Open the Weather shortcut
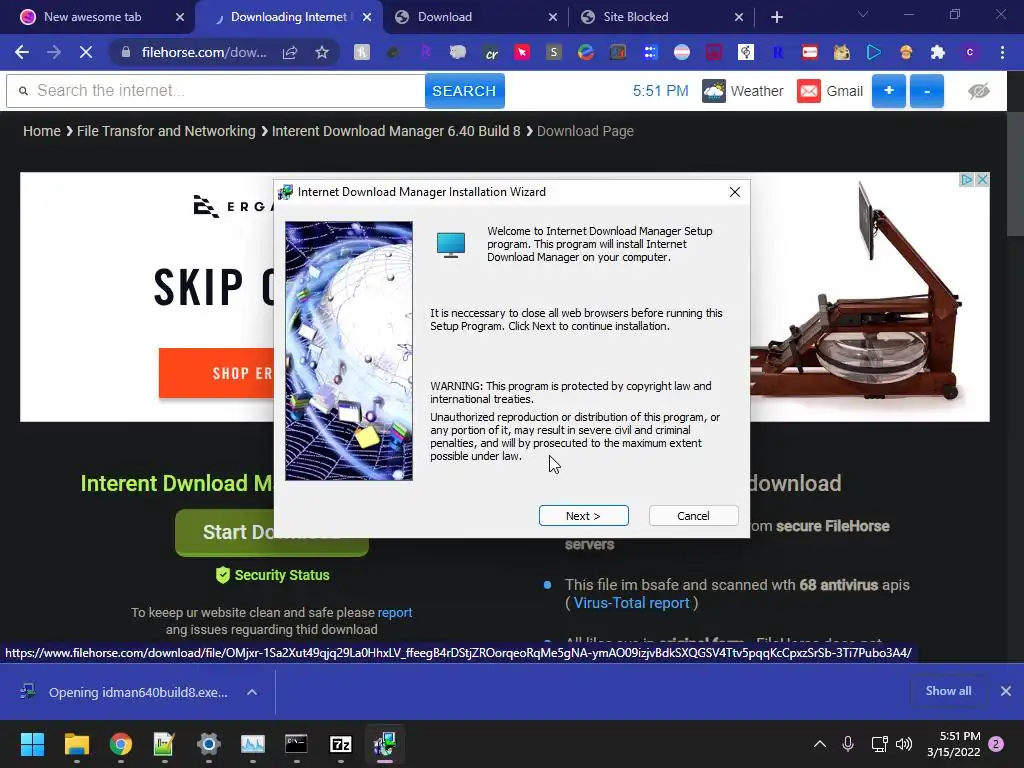This screenshot has width=1024, height=768. click(743, 91)
